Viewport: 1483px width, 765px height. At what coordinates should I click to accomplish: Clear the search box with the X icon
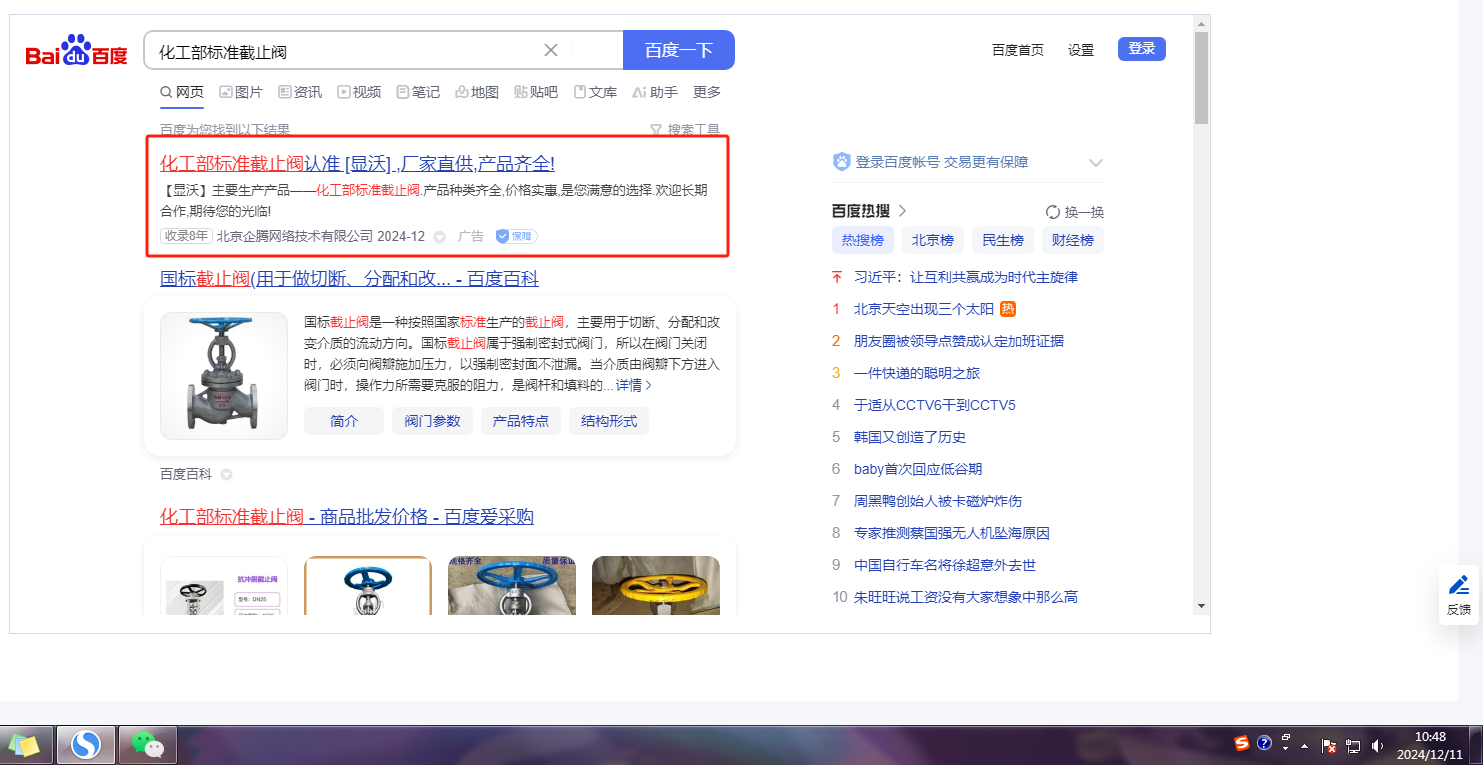point(550,50)
